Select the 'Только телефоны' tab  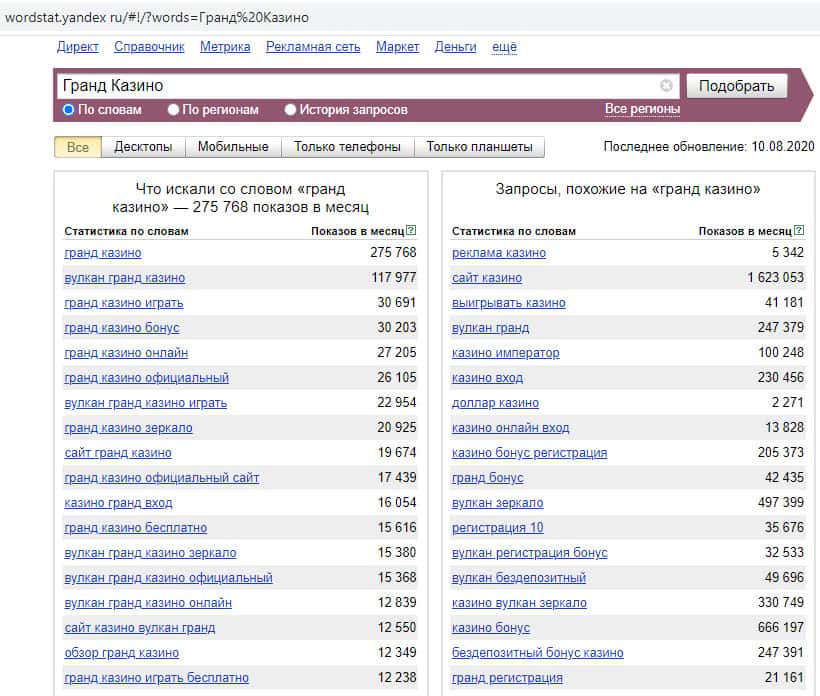[x=347, y=147]
